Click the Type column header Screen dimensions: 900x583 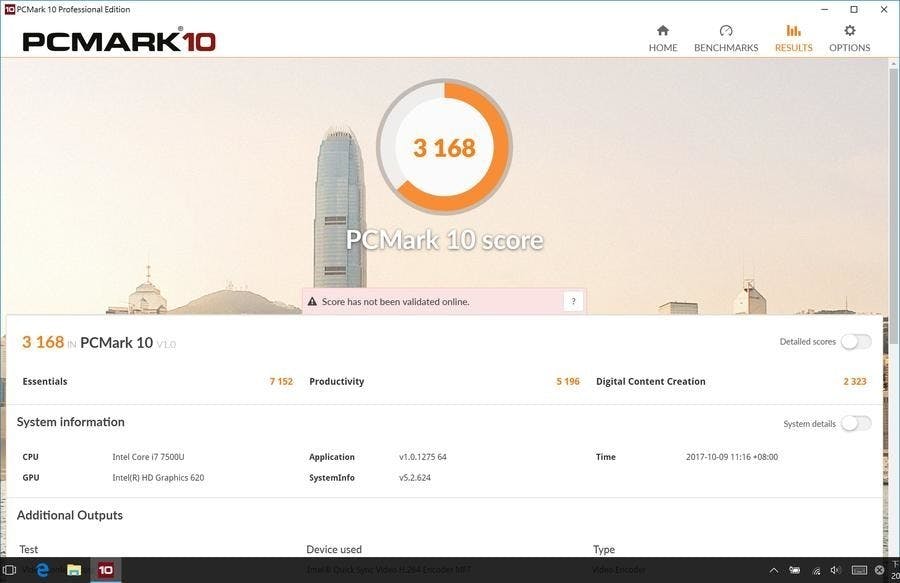click(x=604, y=550)
